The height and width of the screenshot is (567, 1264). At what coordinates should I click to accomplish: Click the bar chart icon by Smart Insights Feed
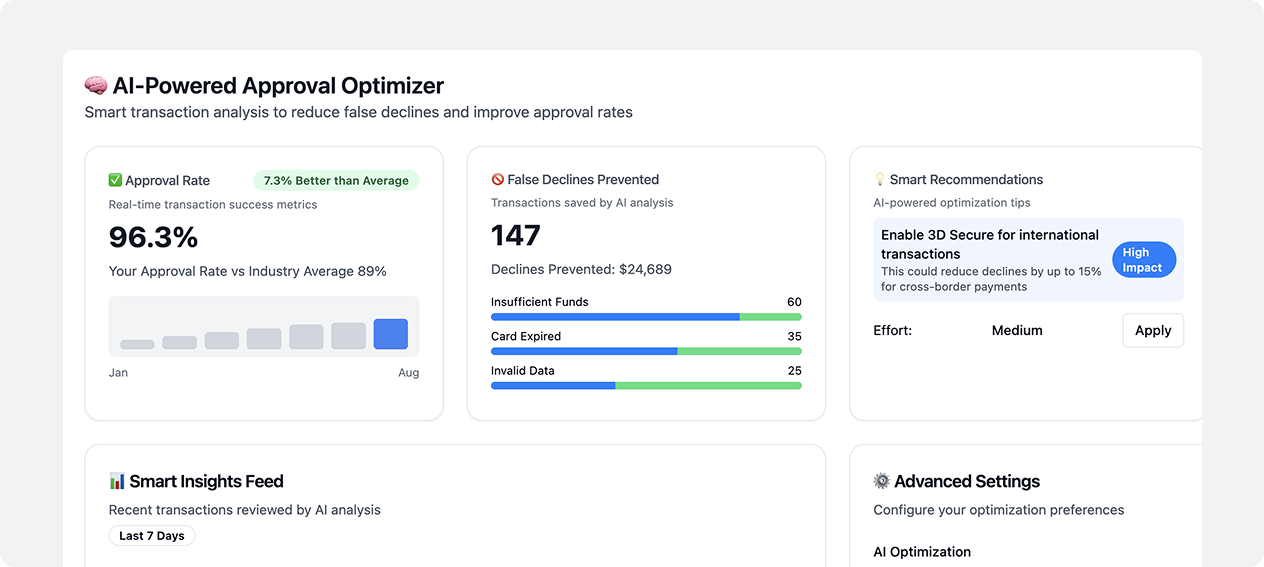point(117,482)
